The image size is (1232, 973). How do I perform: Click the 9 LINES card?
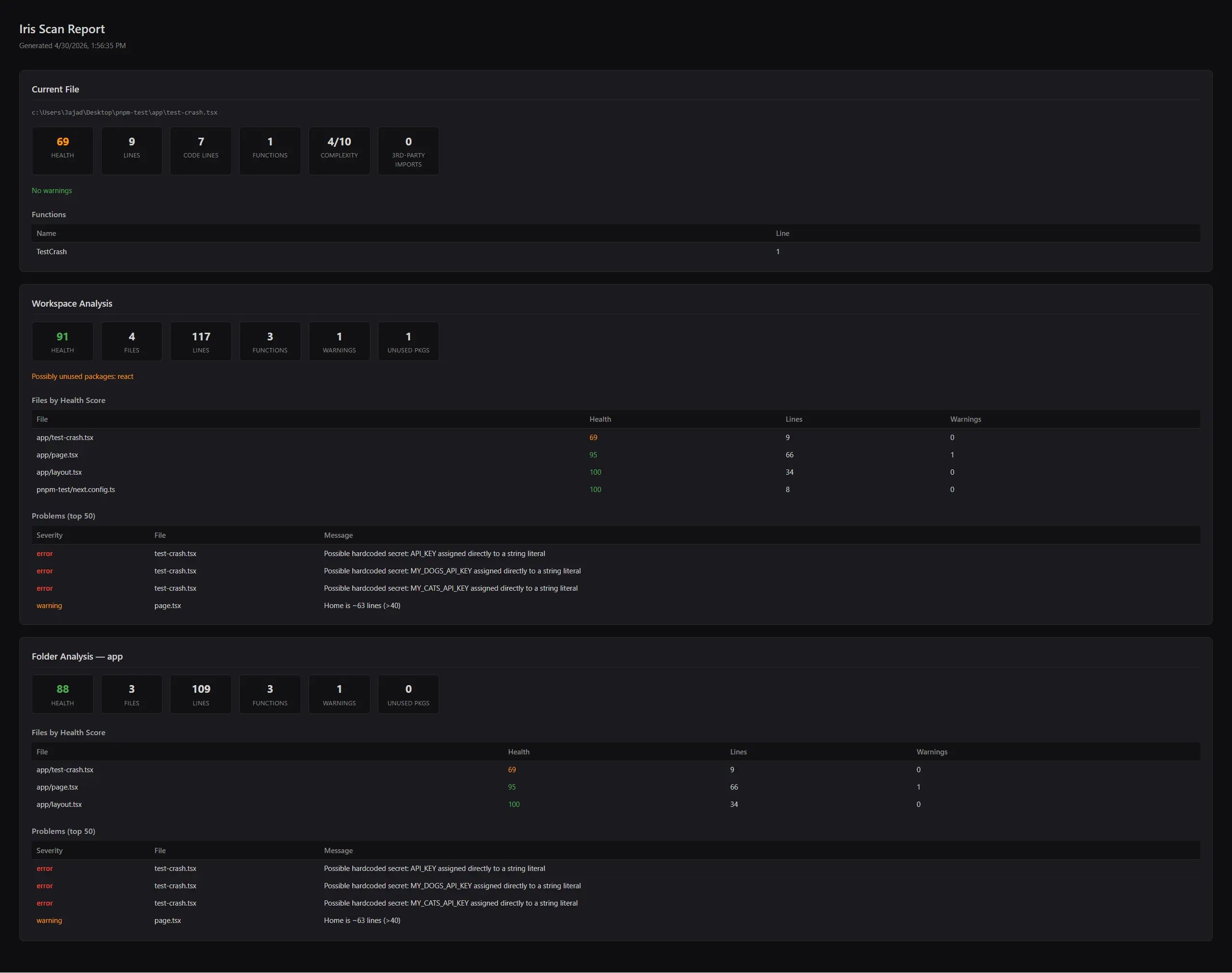point(131,151)
